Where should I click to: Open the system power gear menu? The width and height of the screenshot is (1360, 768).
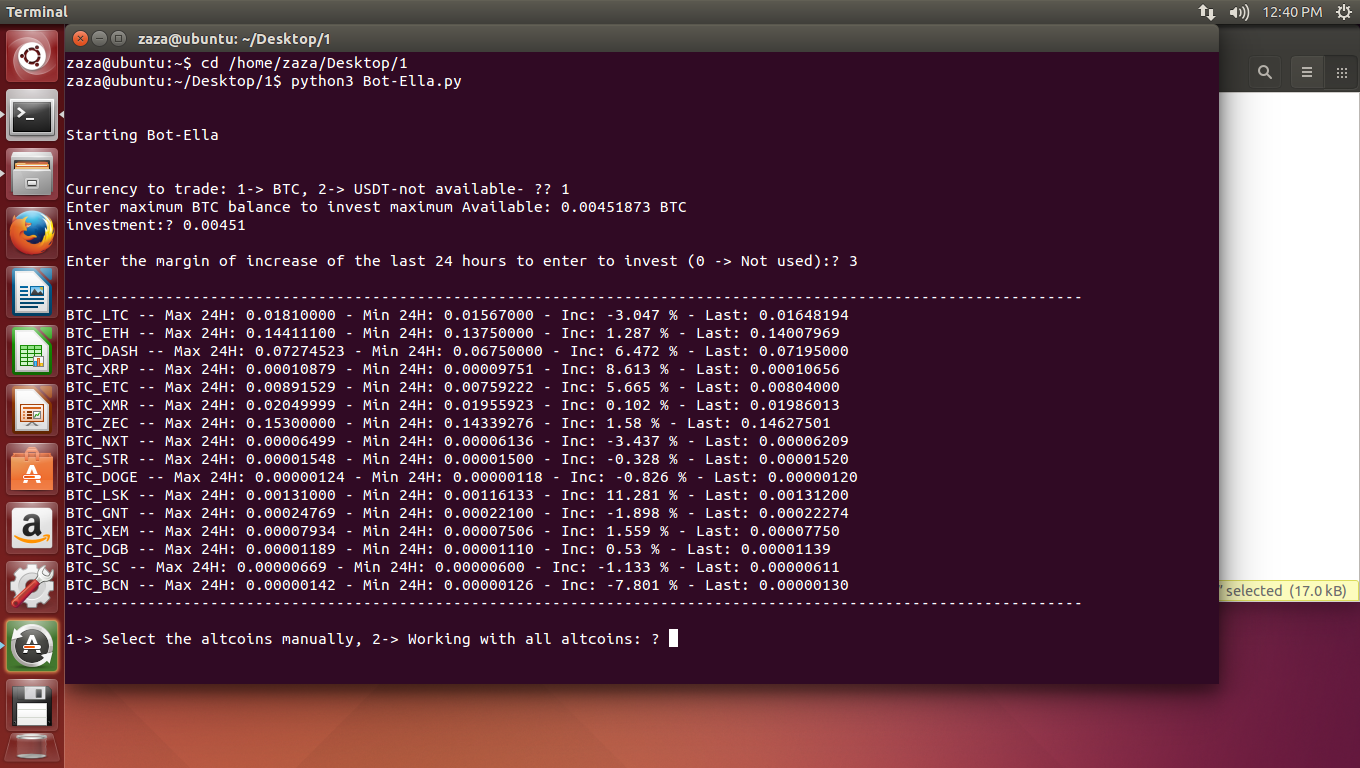(1343, 12)
